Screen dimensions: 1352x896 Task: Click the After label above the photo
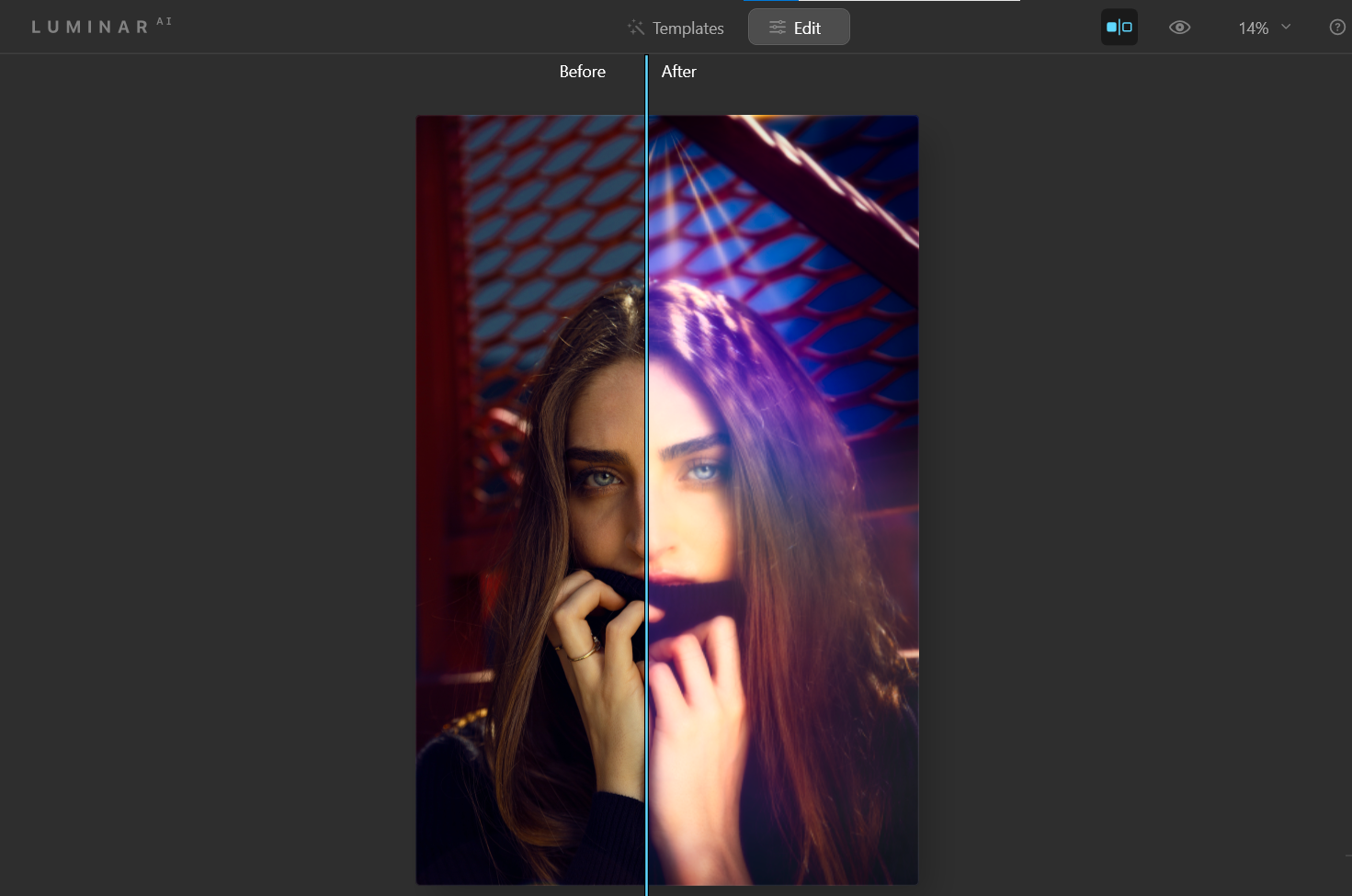point(679,72)
